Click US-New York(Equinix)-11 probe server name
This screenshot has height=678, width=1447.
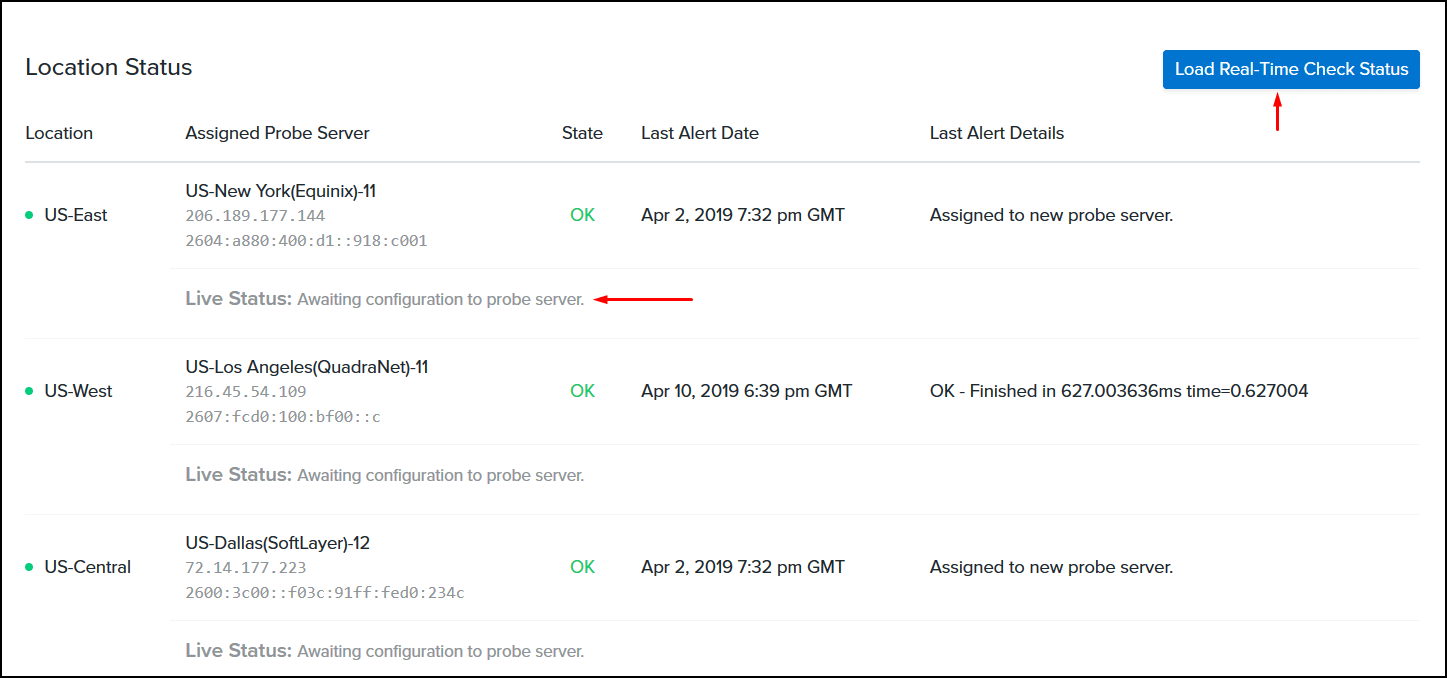tap(281, 190)
